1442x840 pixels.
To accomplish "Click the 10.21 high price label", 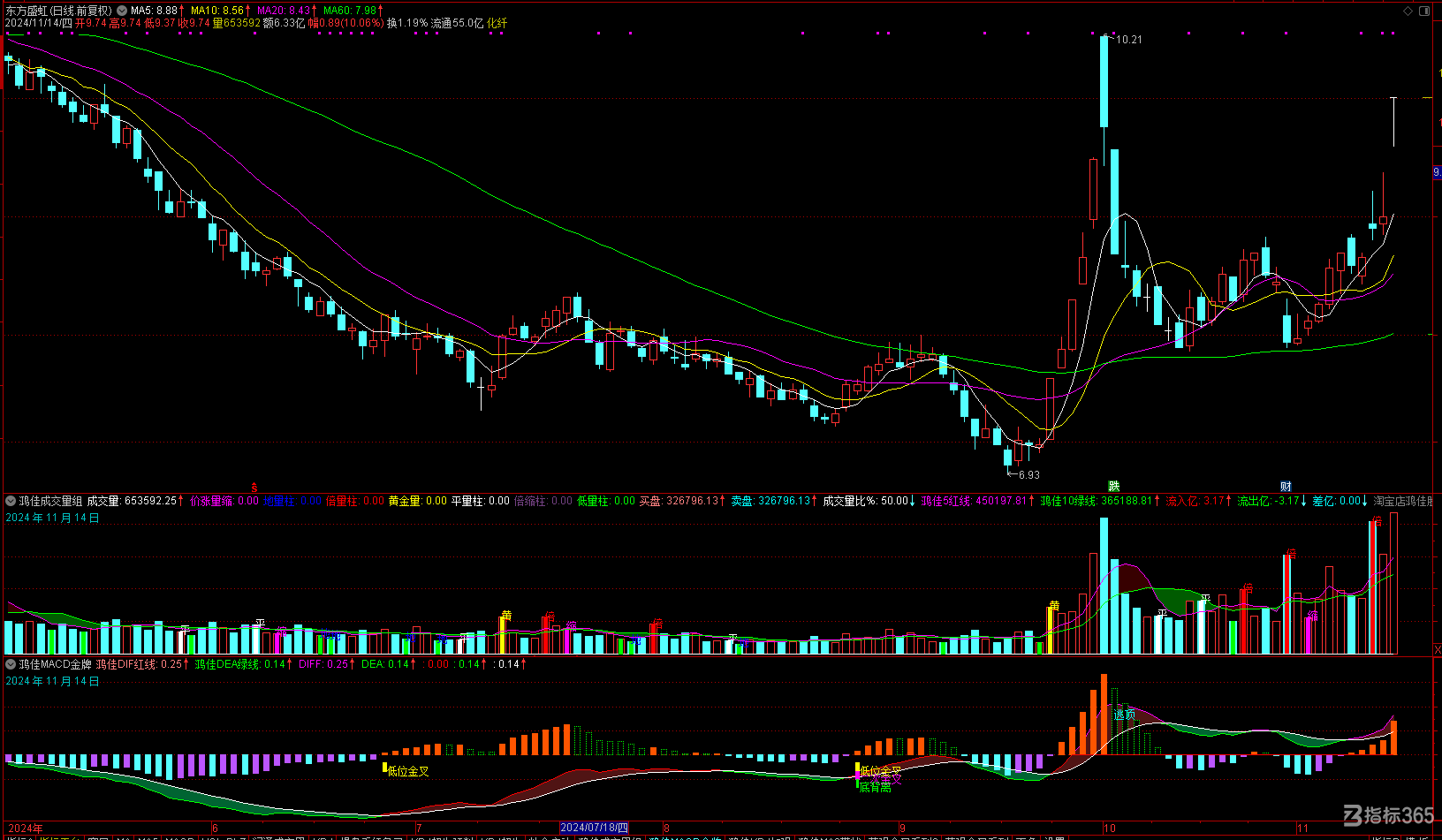I will 1128,40.
